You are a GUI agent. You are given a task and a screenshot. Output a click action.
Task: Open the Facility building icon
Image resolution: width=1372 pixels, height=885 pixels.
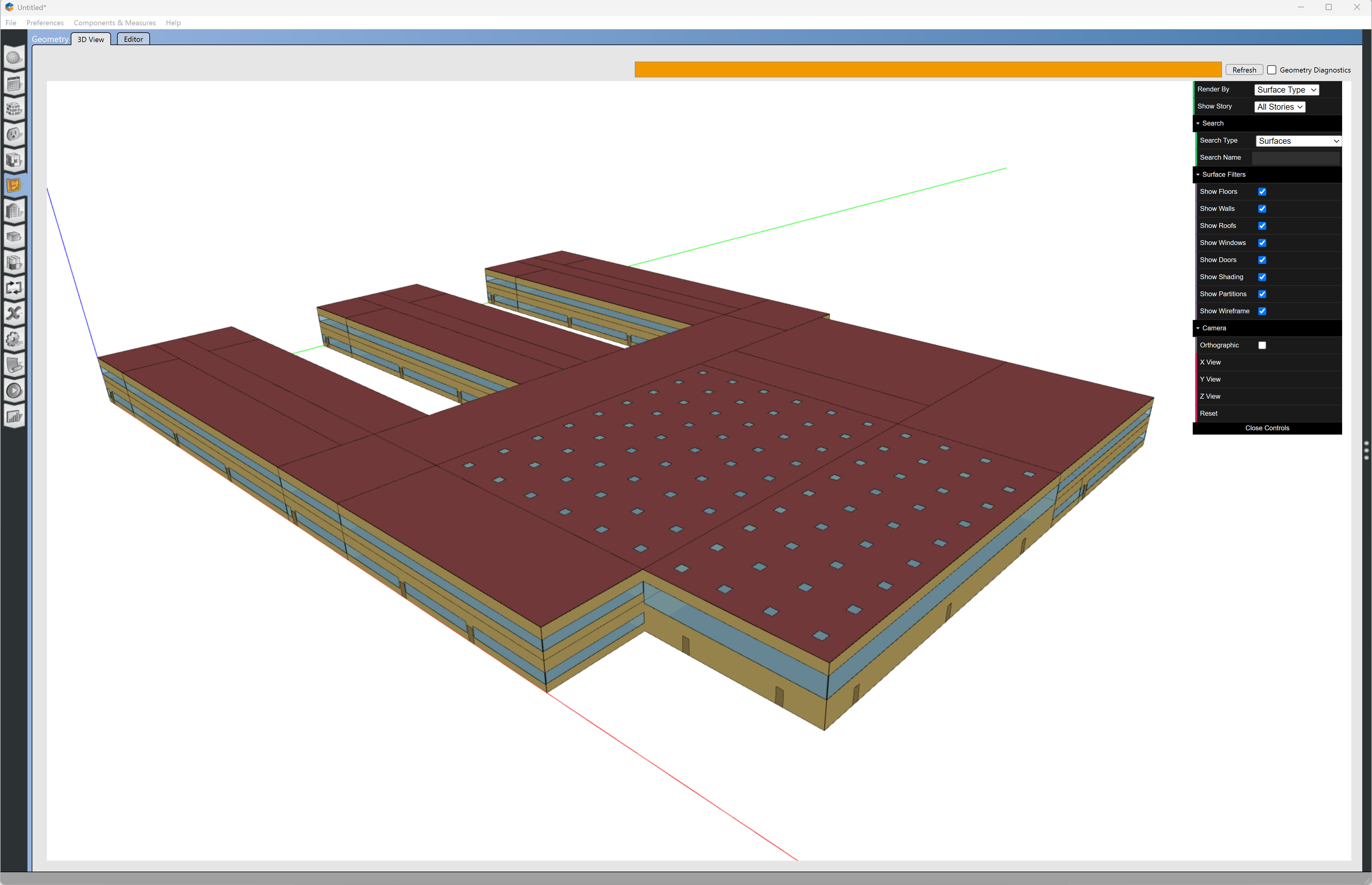pos(14,211)
